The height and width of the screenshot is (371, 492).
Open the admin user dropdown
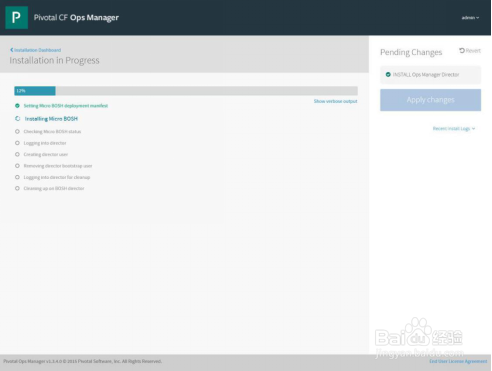click(x=470, y=18)
